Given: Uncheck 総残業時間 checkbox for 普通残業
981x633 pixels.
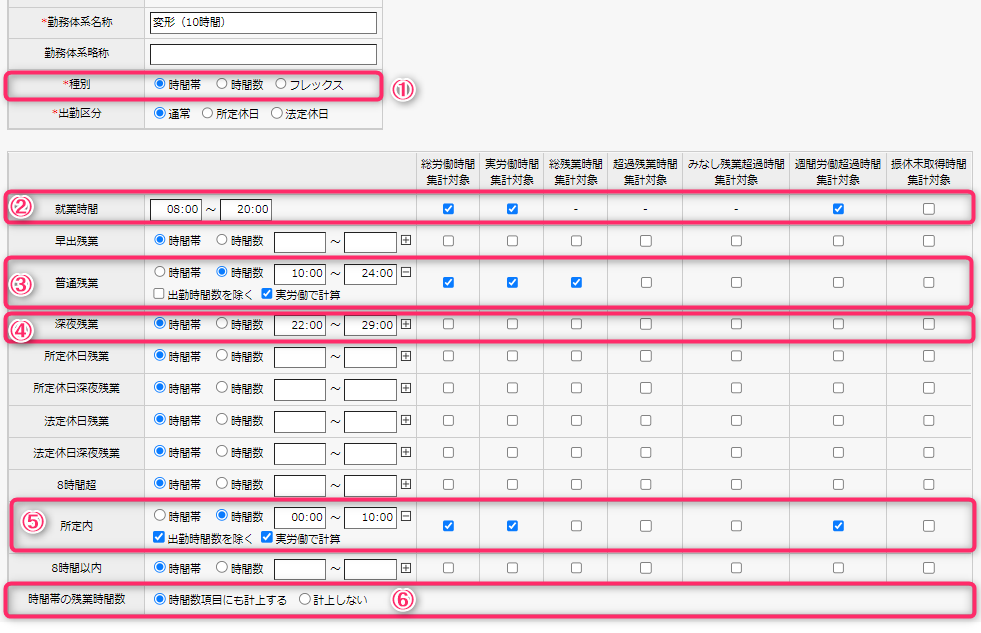Looking at the screenshot, I should (576, 283).
